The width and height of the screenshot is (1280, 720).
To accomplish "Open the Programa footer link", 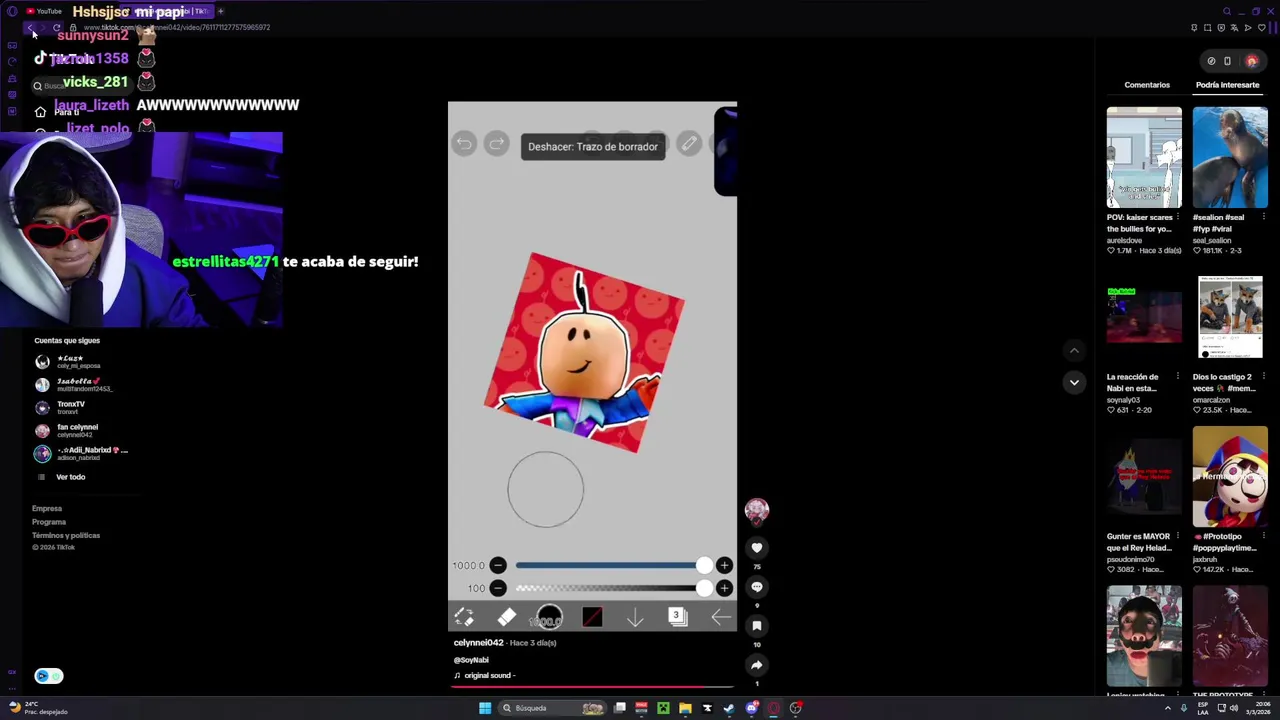I will 49,522.
